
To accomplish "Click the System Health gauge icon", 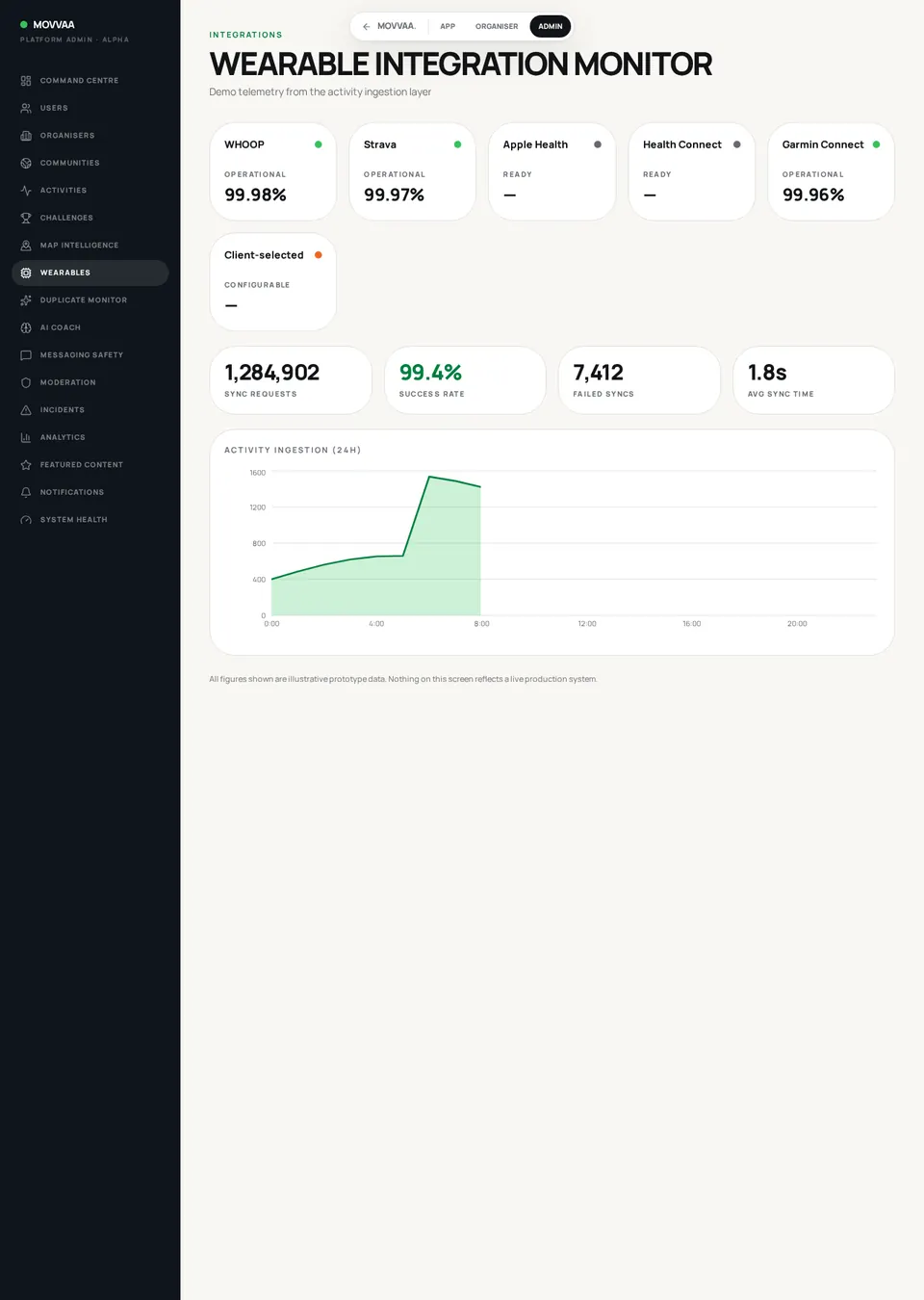I will [x=26, y=520].
